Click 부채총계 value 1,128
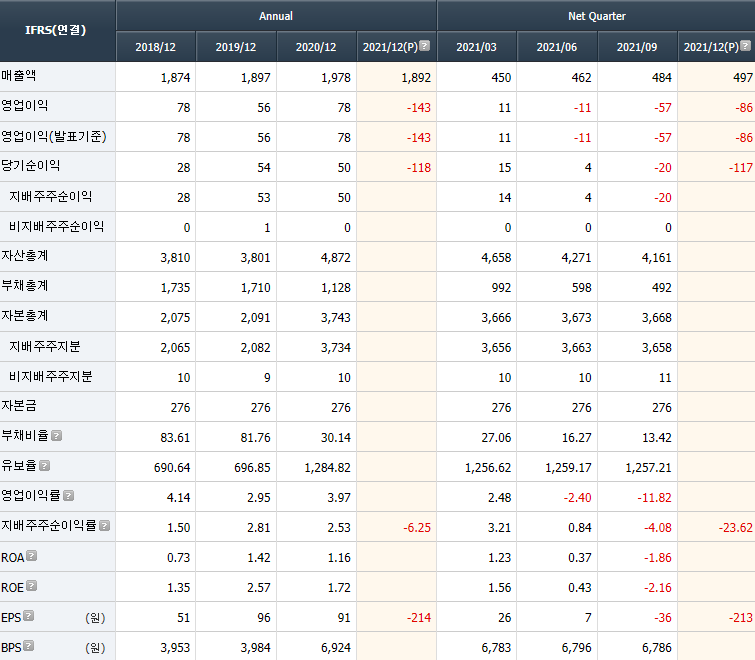The image size is (755, 660). 336,287
